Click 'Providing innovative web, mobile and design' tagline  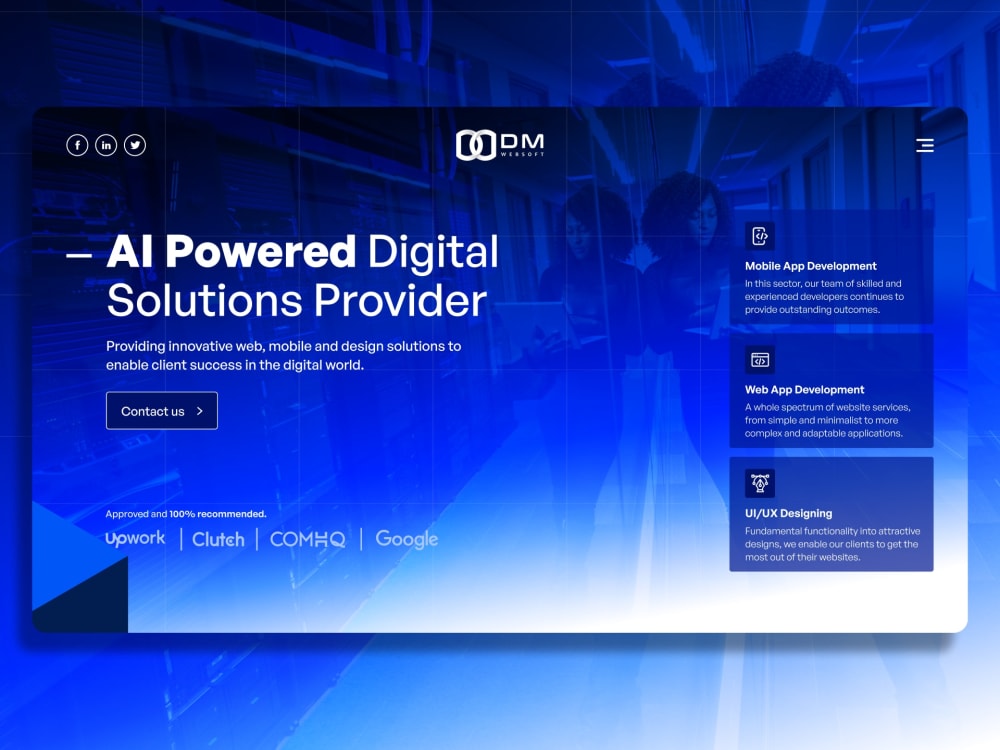coord(283,355)
